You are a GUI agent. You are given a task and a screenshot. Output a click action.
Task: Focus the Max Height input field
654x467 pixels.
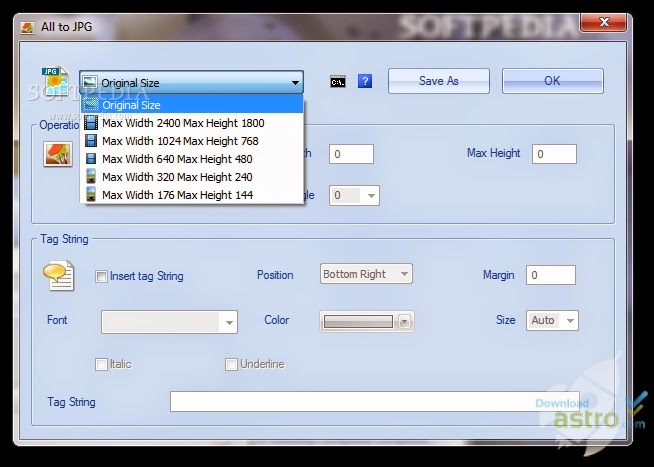coord(554,154)
